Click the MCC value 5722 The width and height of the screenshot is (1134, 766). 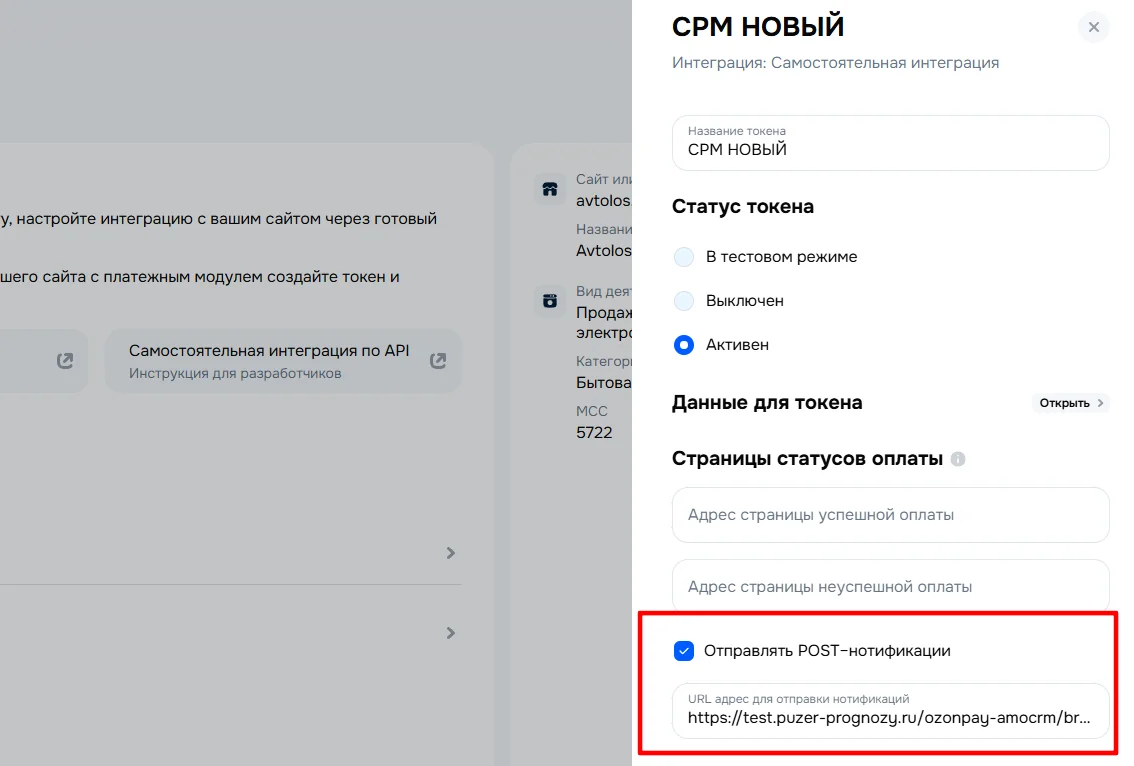[x=594, y=433]
